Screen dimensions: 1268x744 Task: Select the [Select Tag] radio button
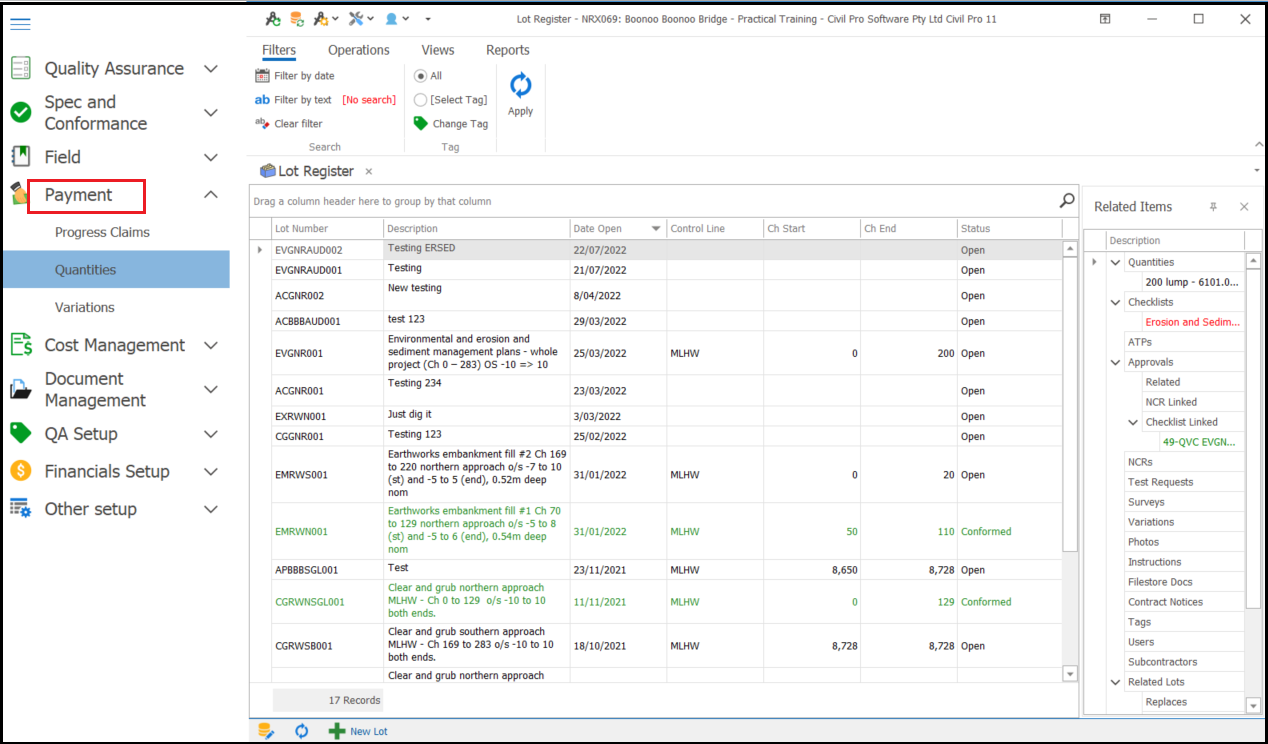pyautogui.click(x=421, y=100)
